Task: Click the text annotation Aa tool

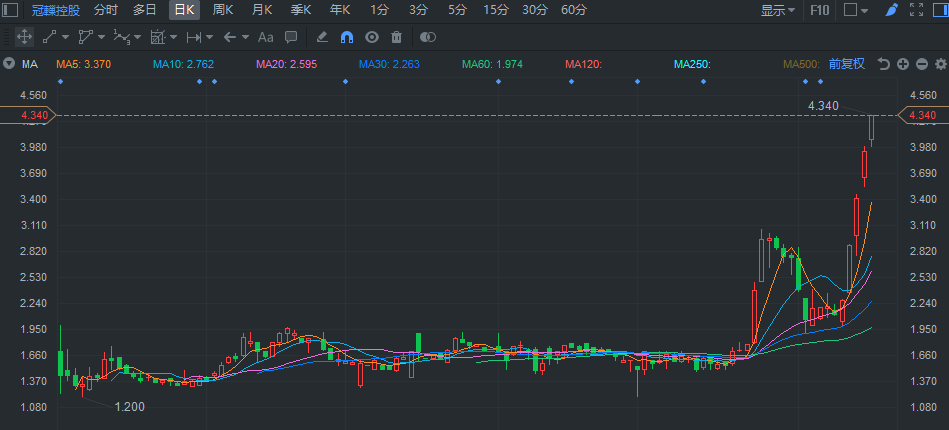Action: (x=265, y=37)
